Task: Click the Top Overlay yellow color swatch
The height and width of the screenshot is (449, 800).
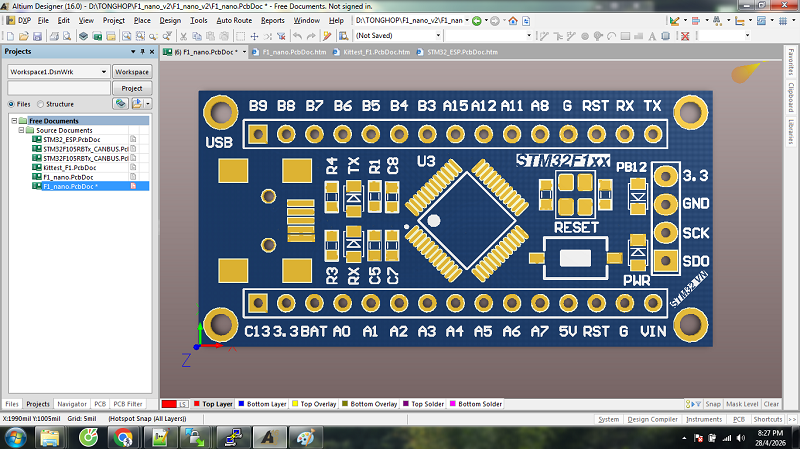Action: (295, 404)
